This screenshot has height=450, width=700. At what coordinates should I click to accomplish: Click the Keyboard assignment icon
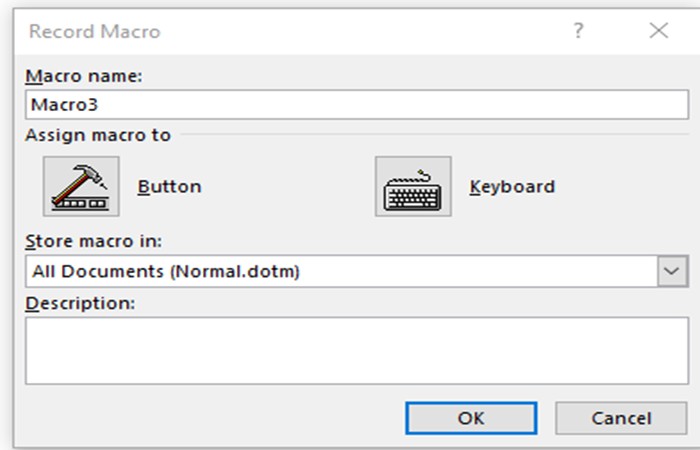click(413, 186)
